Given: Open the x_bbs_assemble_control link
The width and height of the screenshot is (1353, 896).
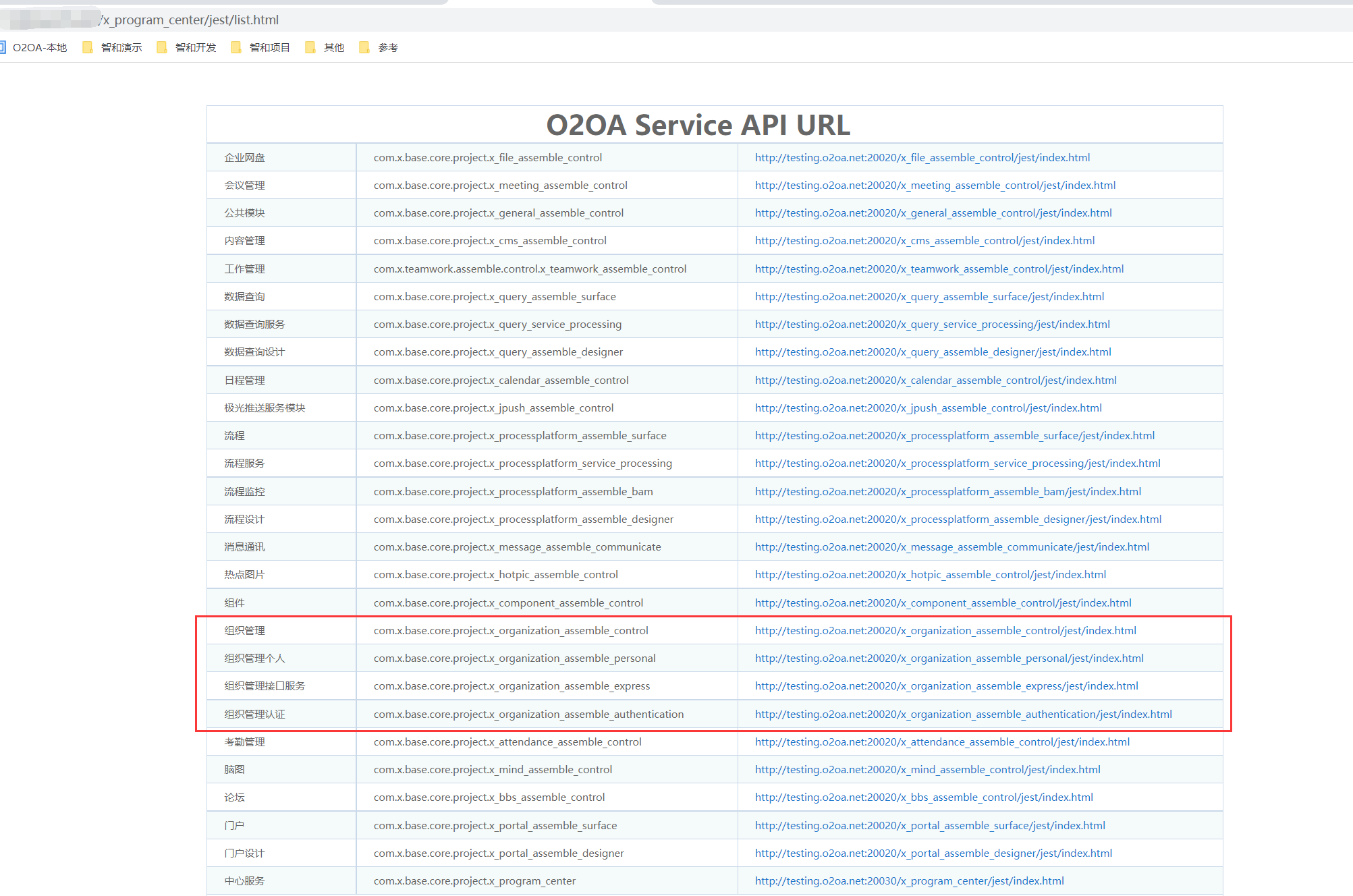Looking at the screenshot, I should coord(923,797).
